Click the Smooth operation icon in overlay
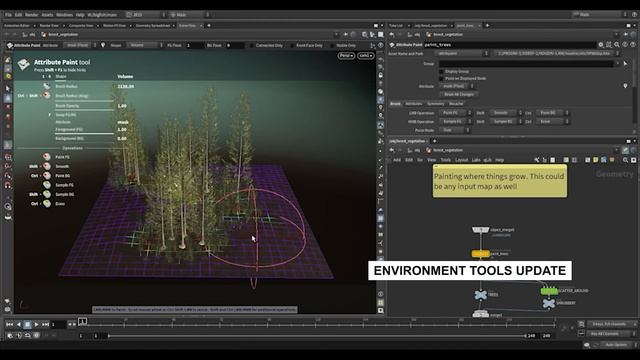This screenshot has height=360, width=640. 47,166
